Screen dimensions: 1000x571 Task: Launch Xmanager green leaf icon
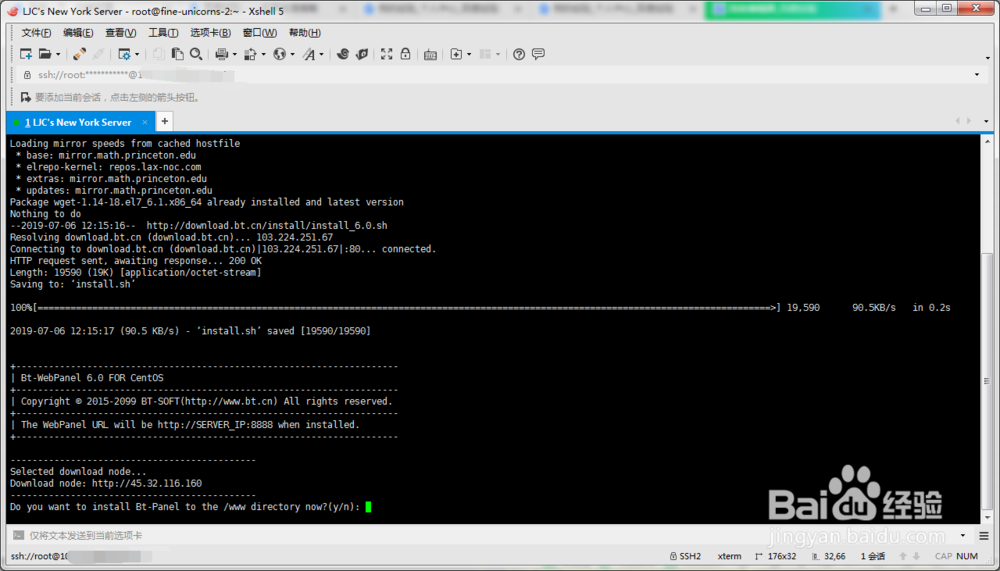tap(362, 54)
